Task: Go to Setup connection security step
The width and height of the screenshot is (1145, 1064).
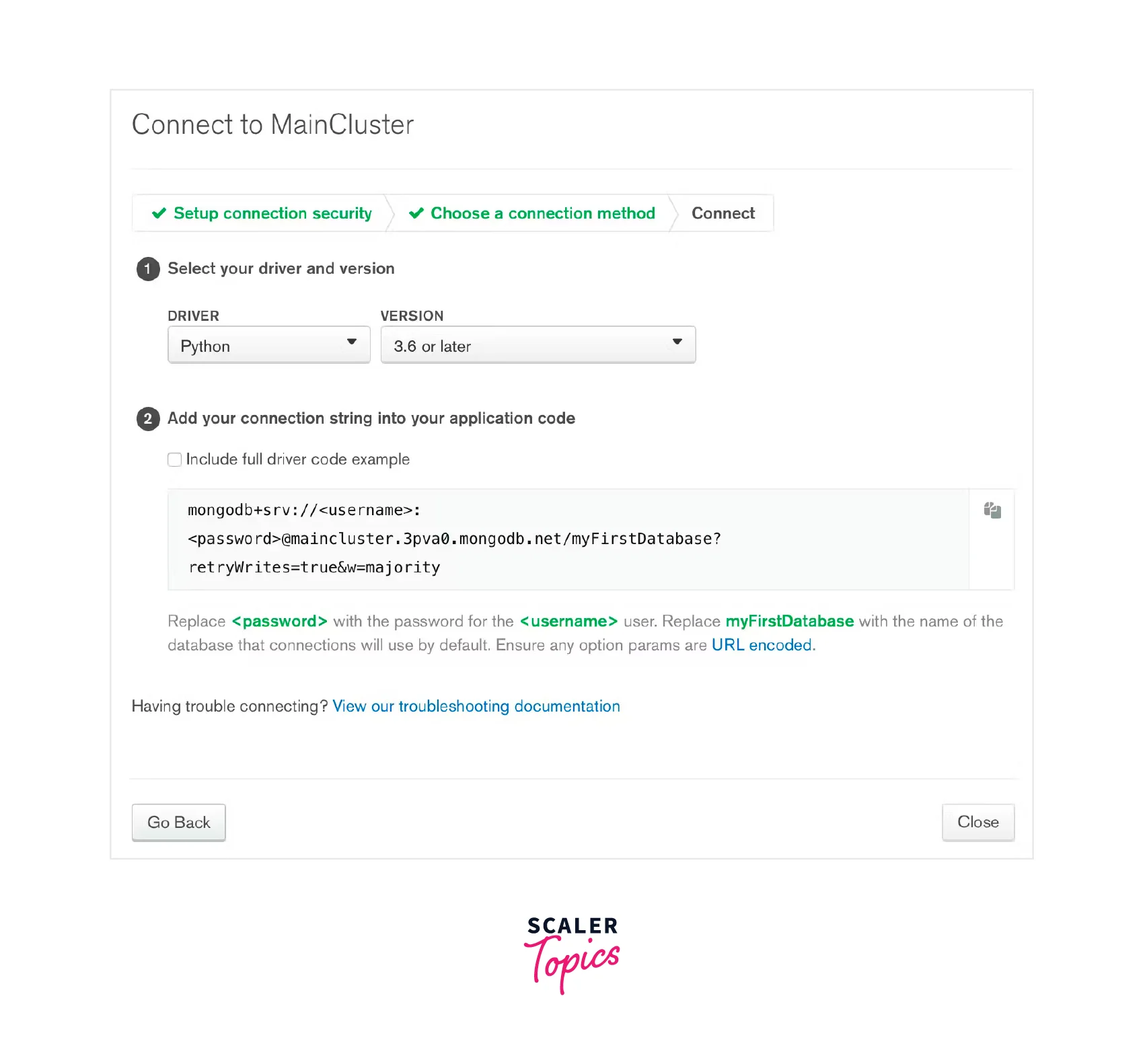Action: point(272,214)
